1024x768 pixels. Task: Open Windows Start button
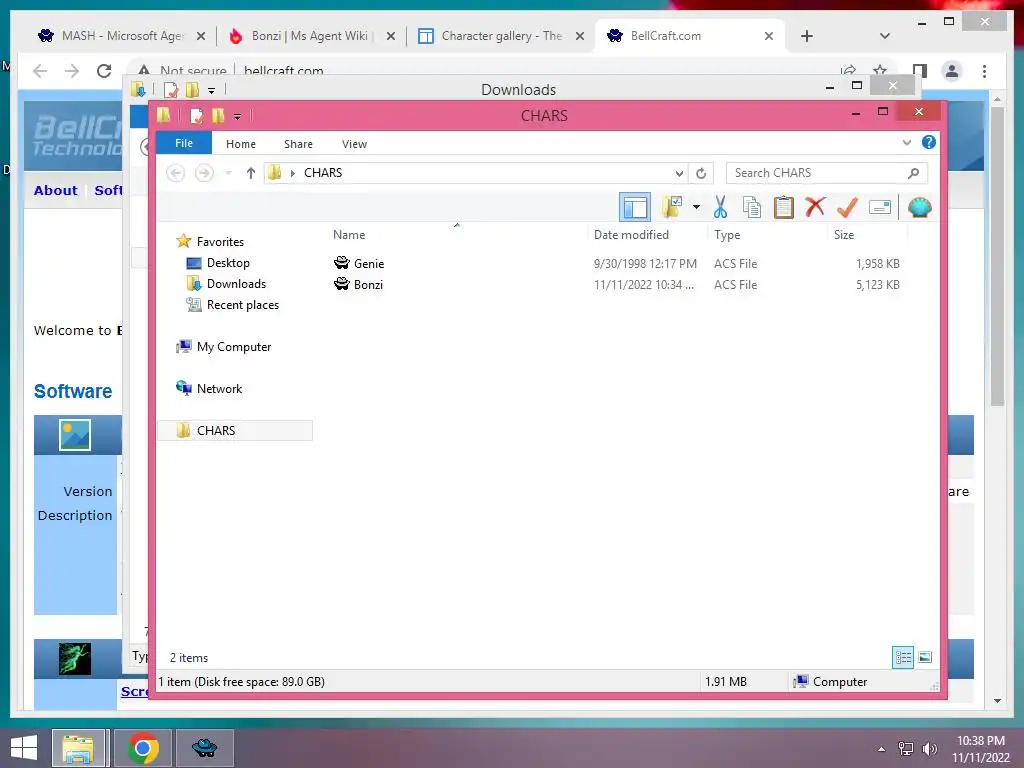(x=24, y=748)
